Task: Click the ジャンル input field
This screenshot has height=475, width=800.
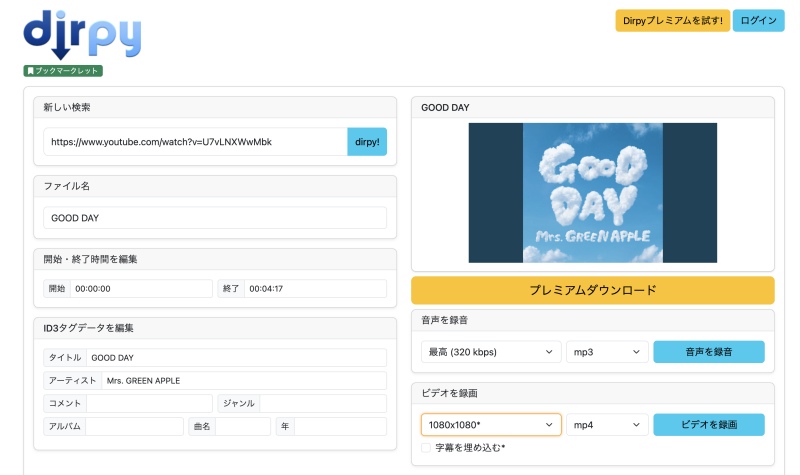Action: [323, 403]
